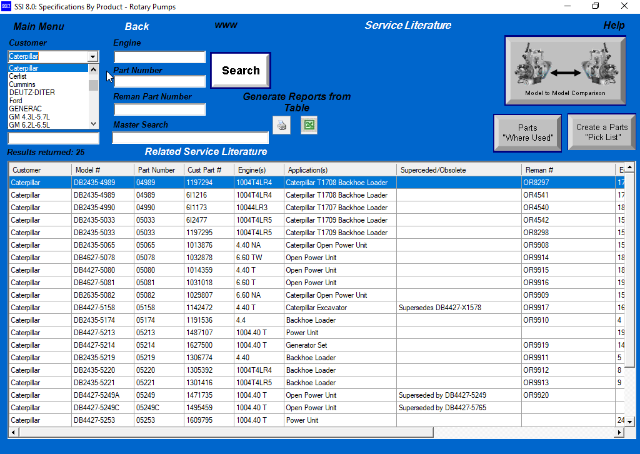Click Reman # 0R9911 cell
The height and width of the screenshot is (454, 640).
tap(568, 358)
